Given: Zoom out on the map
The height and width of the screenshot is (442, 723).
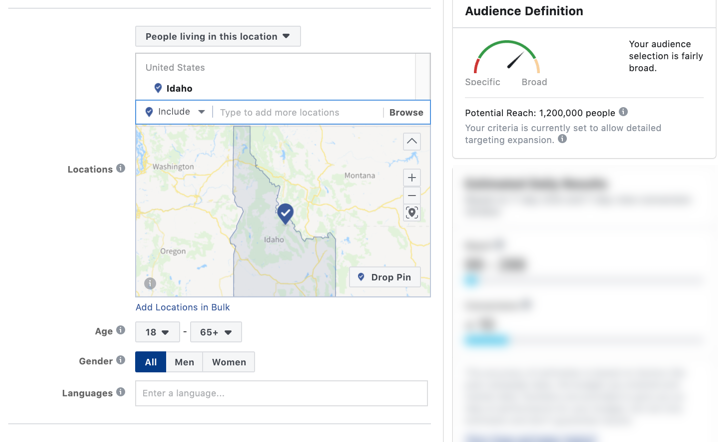Looking at the screenshot, I should click(412, 195).
